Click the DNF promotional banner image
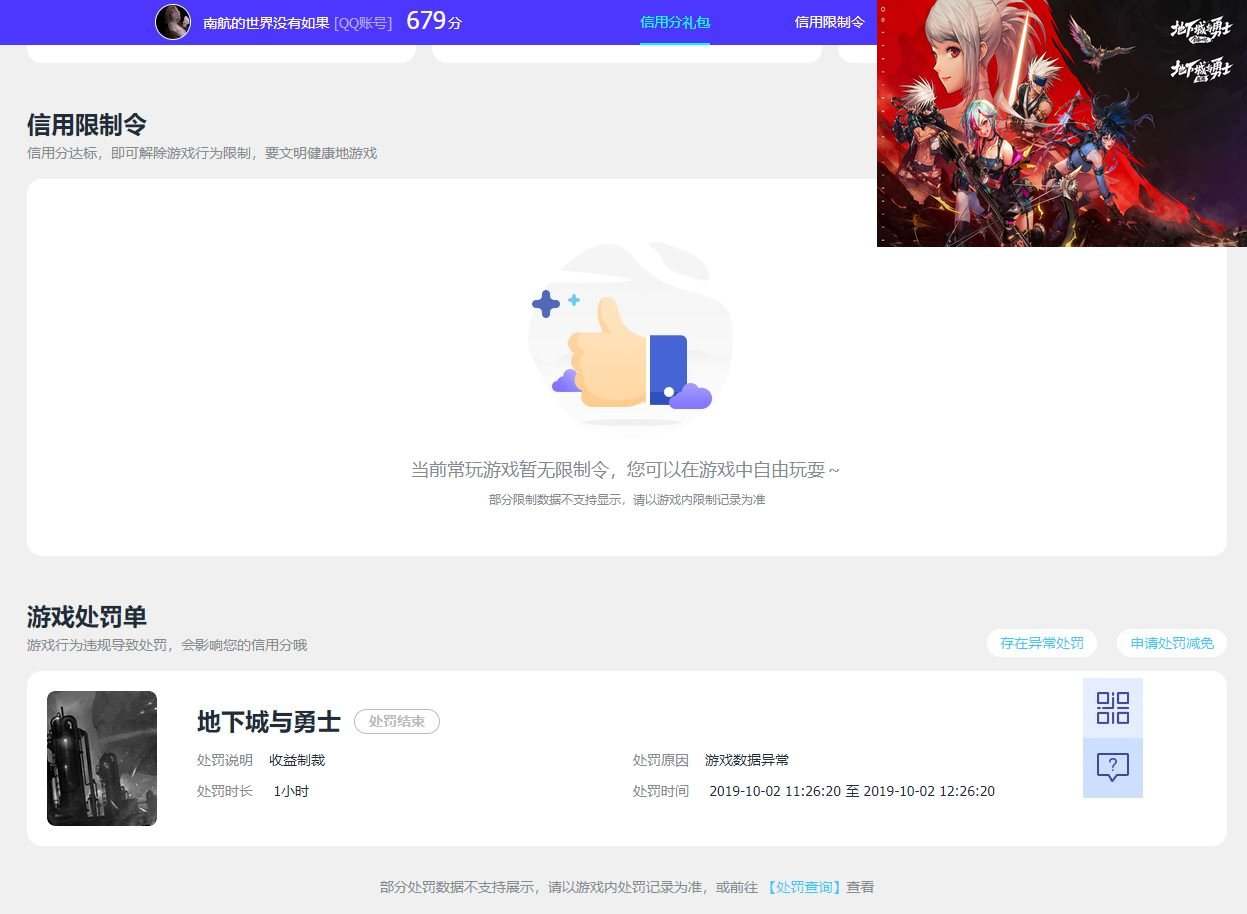Screen dimensions: 1247x914 point(1062,123)
